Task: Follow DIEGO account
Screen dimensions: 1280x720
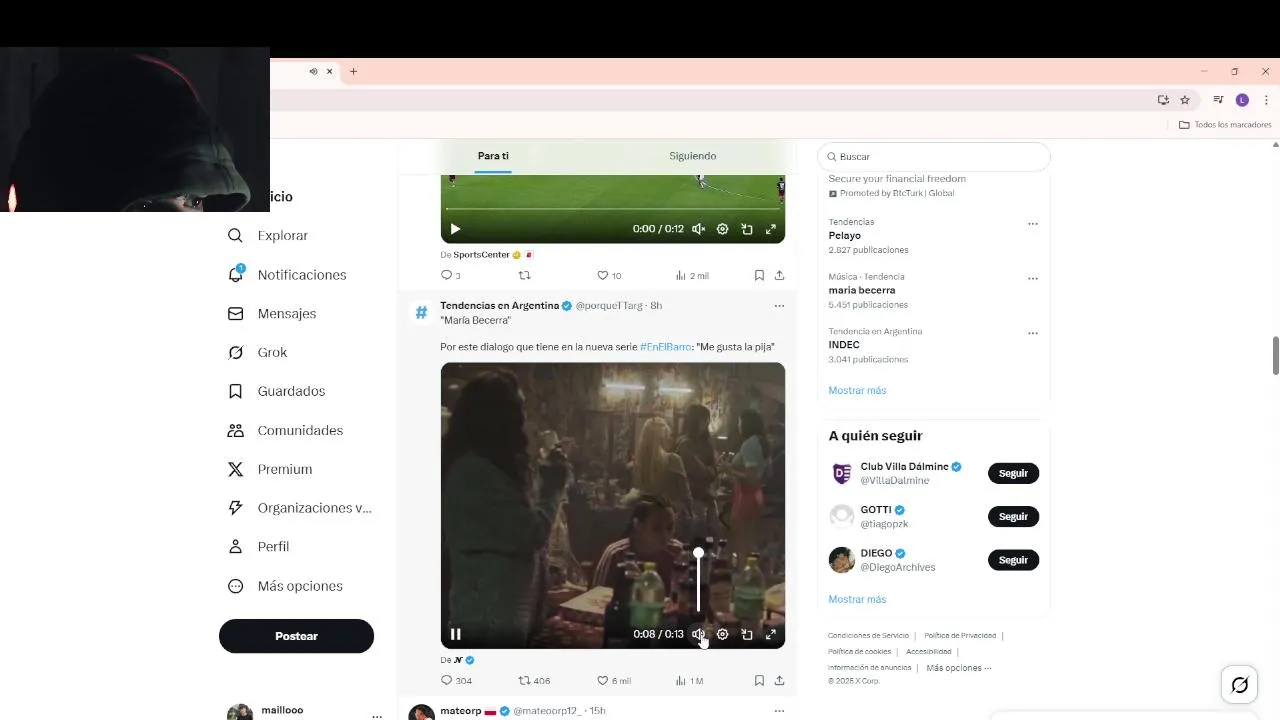Action: [1013, 560]
